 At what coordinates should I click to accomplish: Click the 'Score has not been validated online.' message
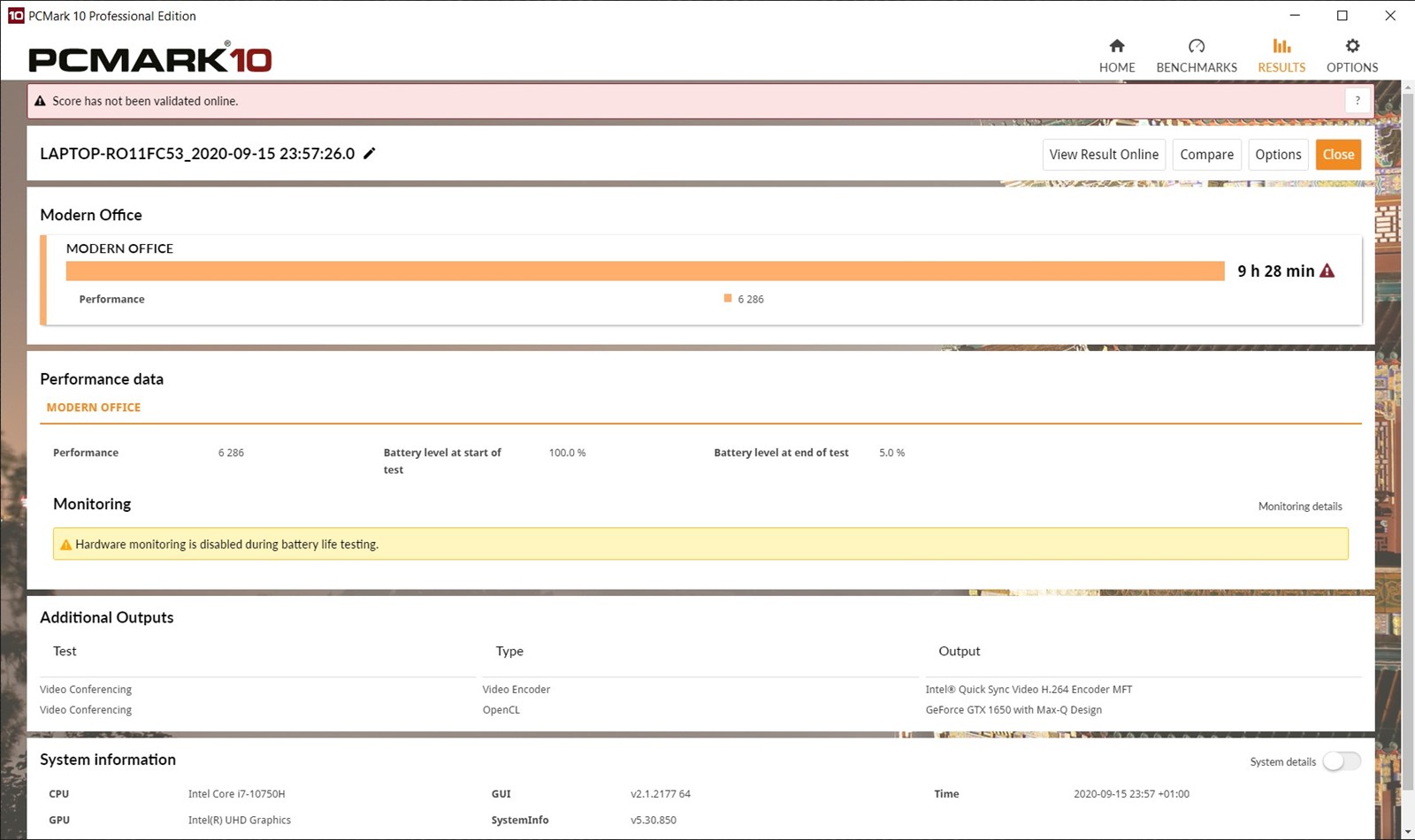coord(145,101)
